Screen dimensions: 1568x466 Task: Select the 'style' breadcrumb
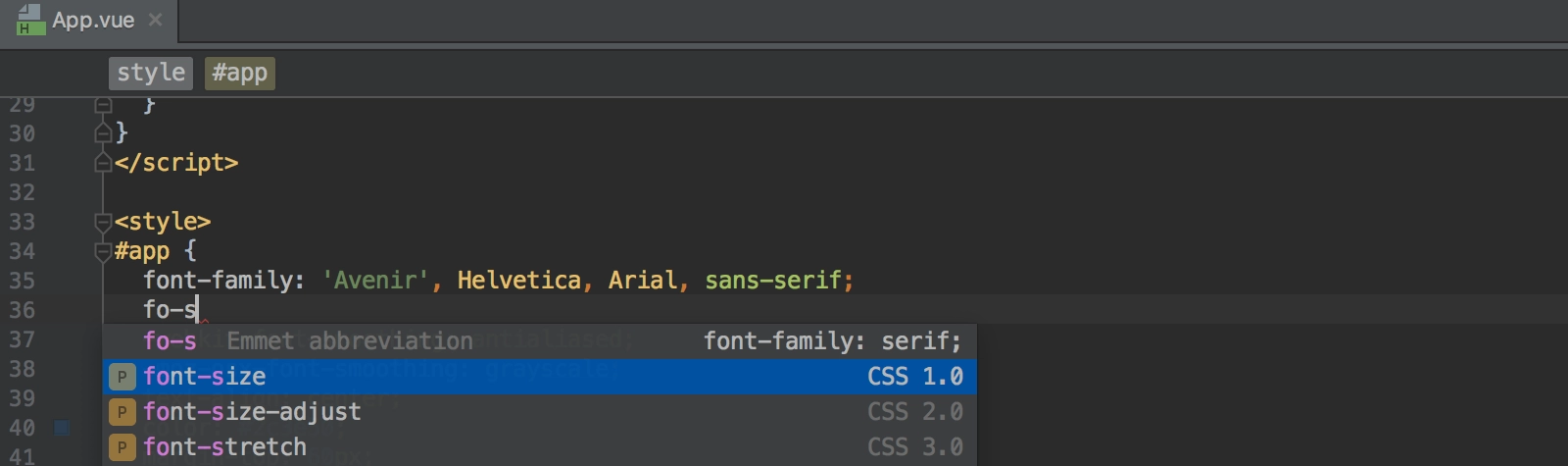click(151, 73)
